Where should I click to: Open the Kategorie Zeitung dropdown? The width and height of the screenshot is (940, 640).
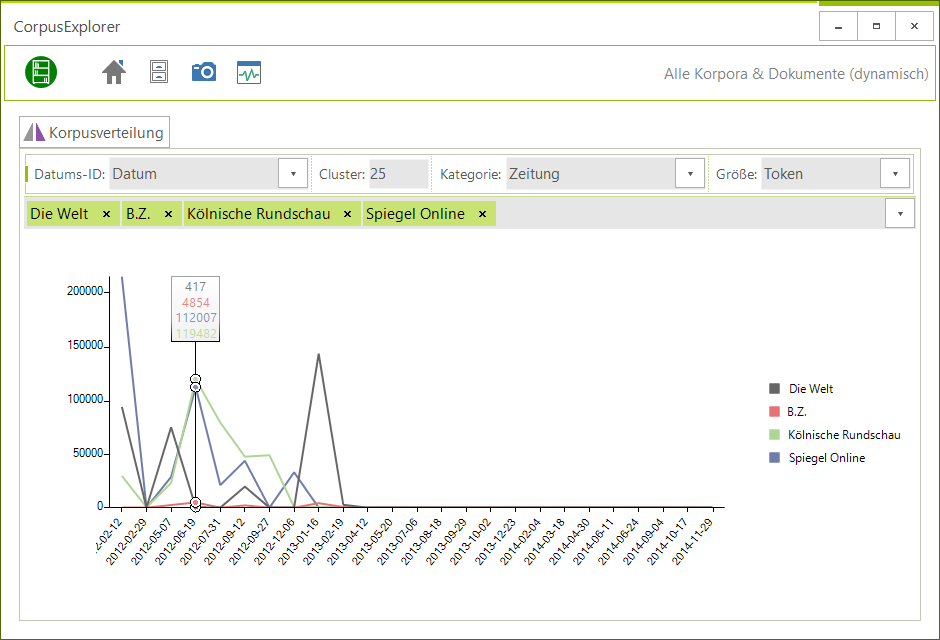[689, 174]
